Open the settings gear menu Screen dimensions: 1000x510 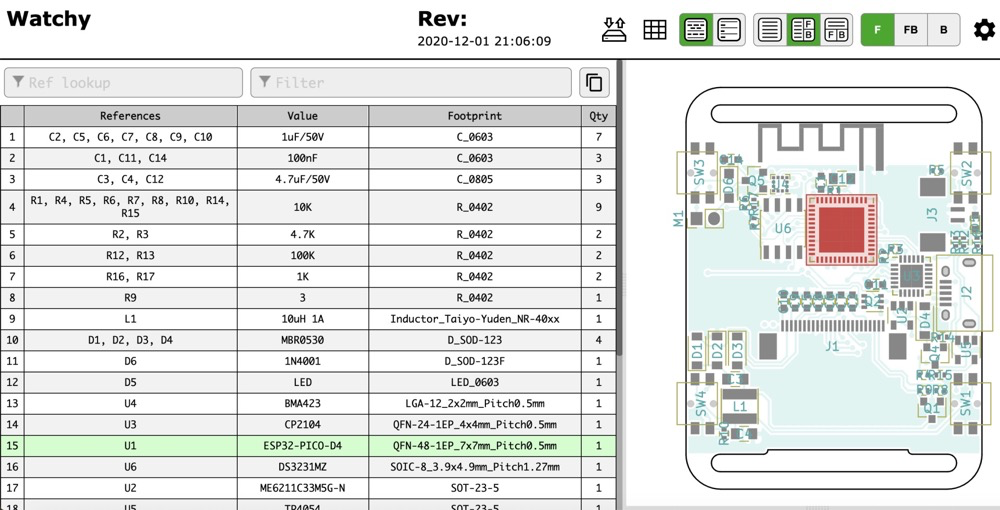984,30
